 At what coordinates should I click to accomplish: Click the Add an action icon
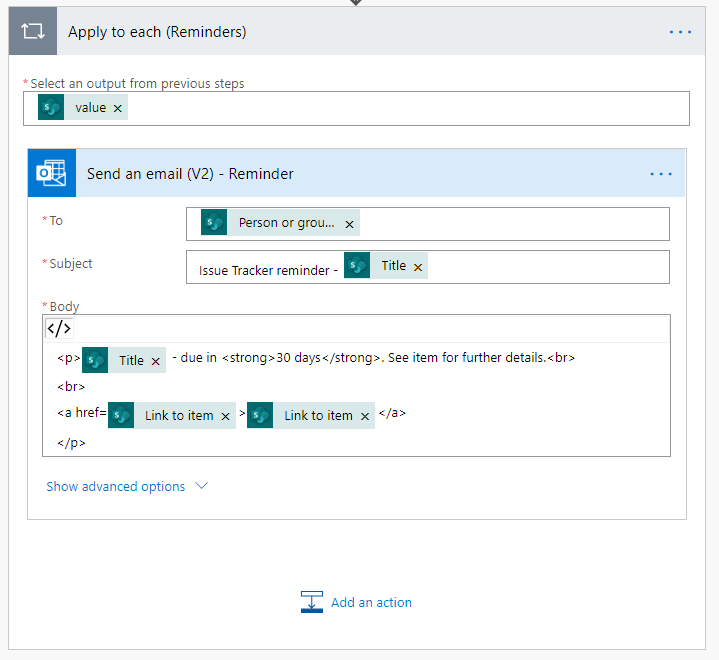pos(312,602)
